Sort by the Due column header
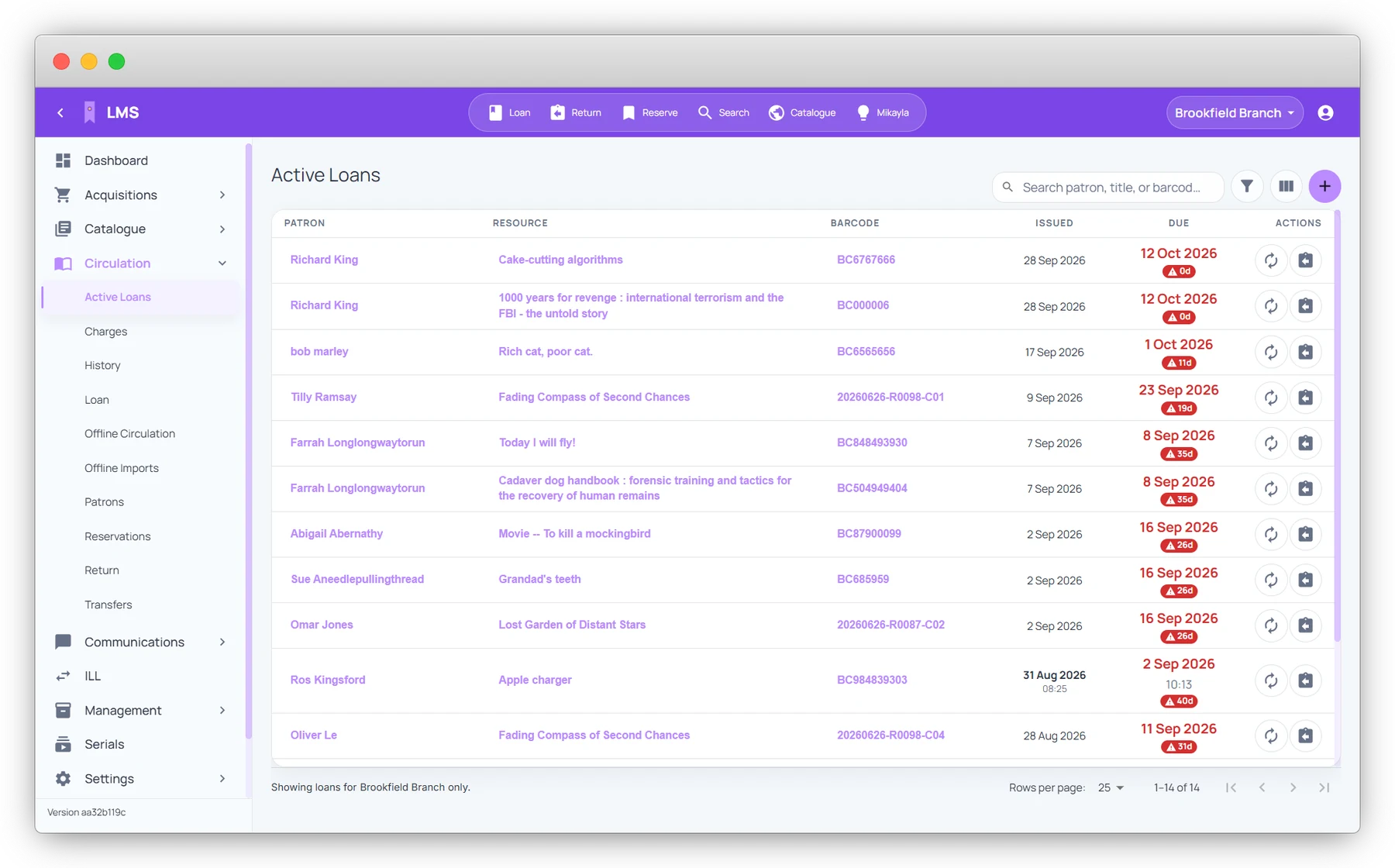This screenshot has width=1395, height=868. [x=1178, y=223]
